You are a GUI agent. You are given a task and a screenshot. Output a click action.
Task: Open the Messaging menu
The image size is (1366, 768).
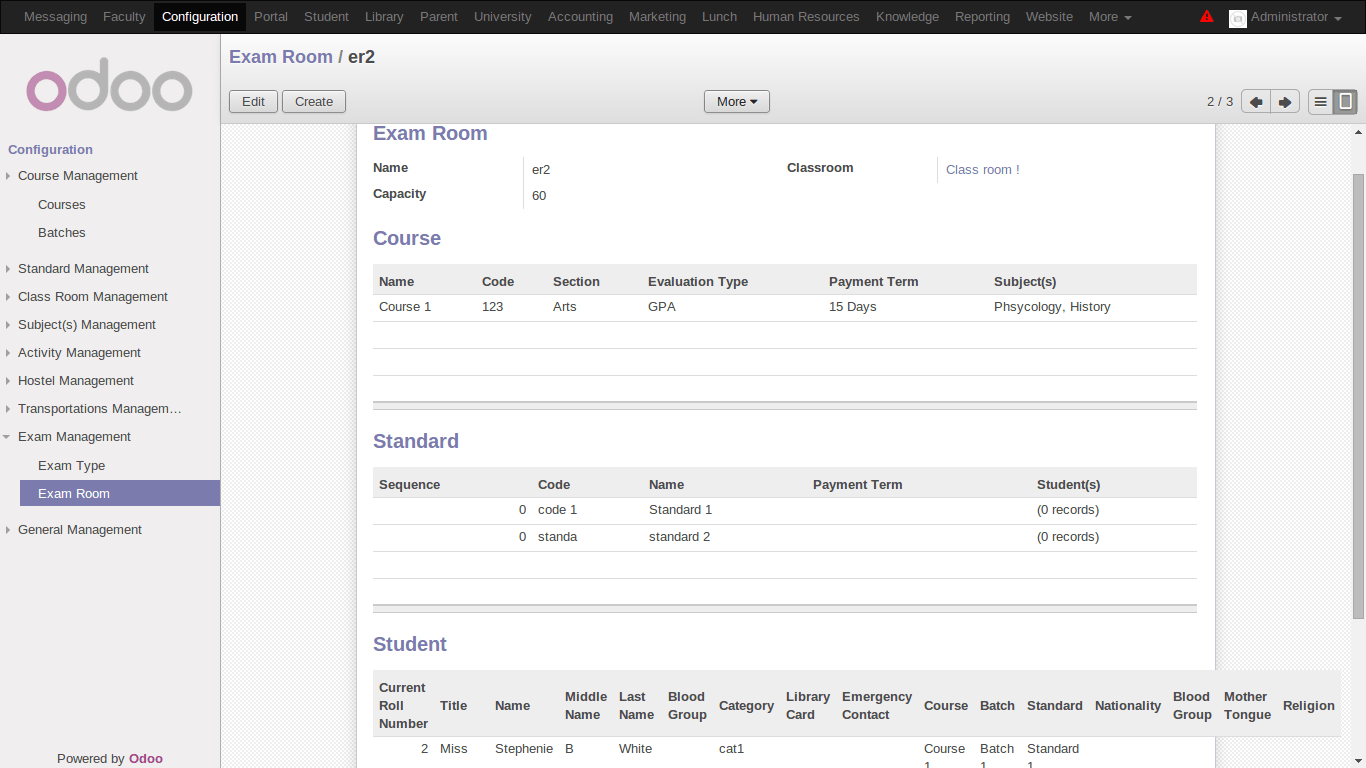click(x=55, y=17)
